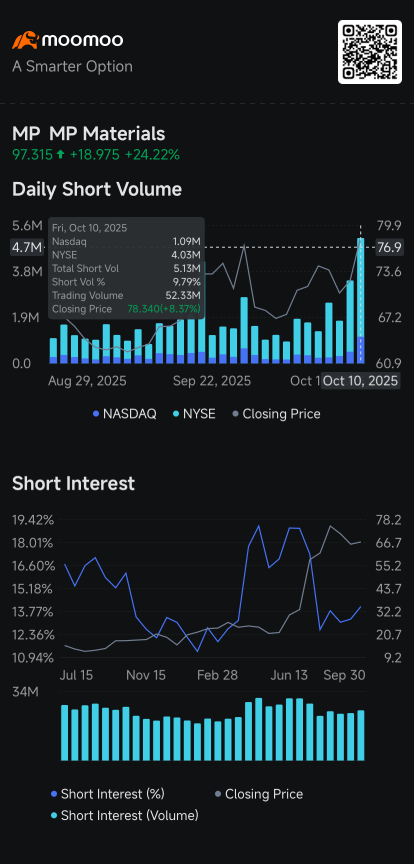Click the Aug 29, 2025 axis date
Screen dimensions: 414x864
point(87,381)
